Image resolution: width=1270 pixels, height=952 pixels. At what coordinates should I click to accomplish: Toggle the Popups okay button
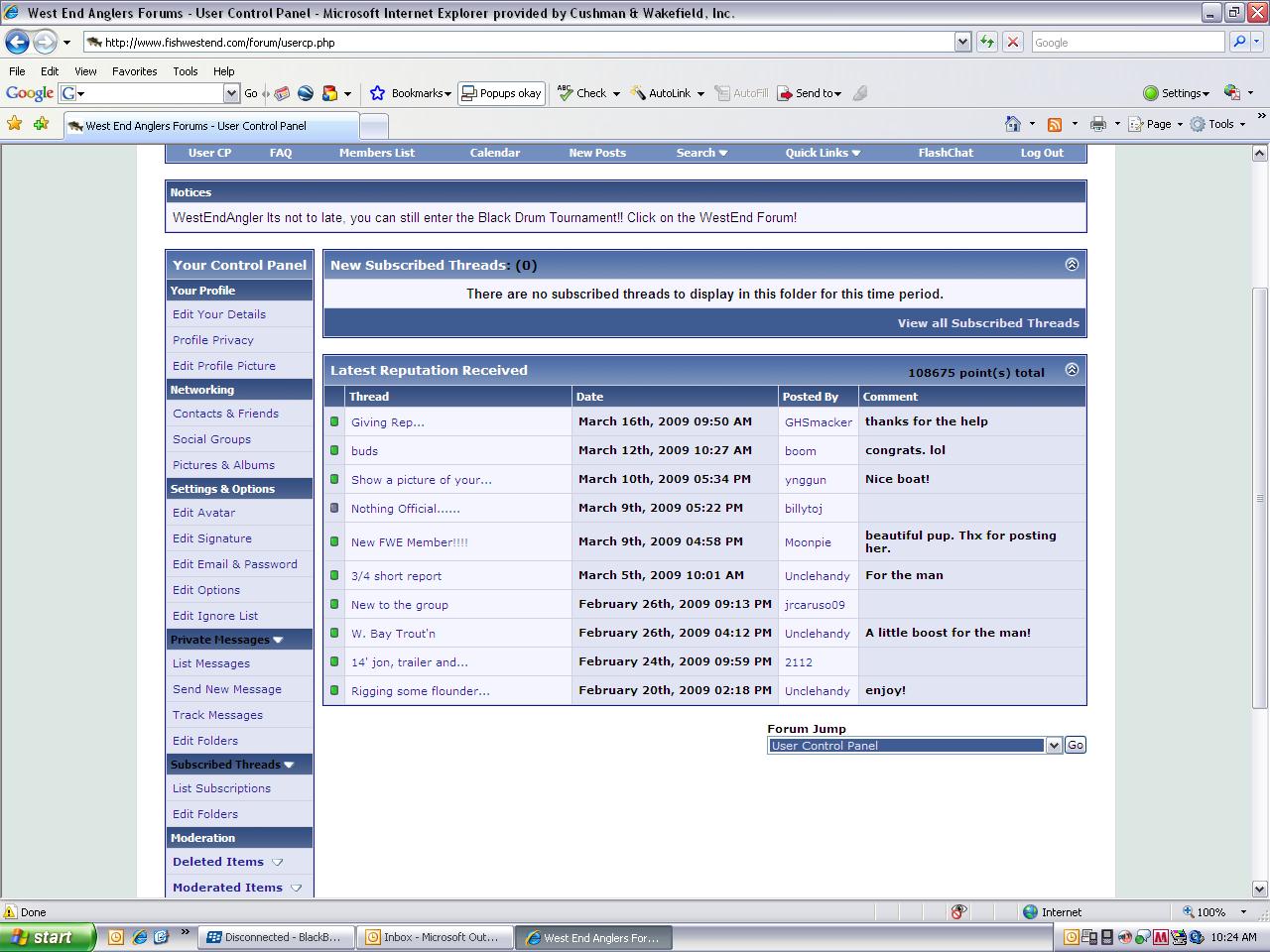pos(501,93)
